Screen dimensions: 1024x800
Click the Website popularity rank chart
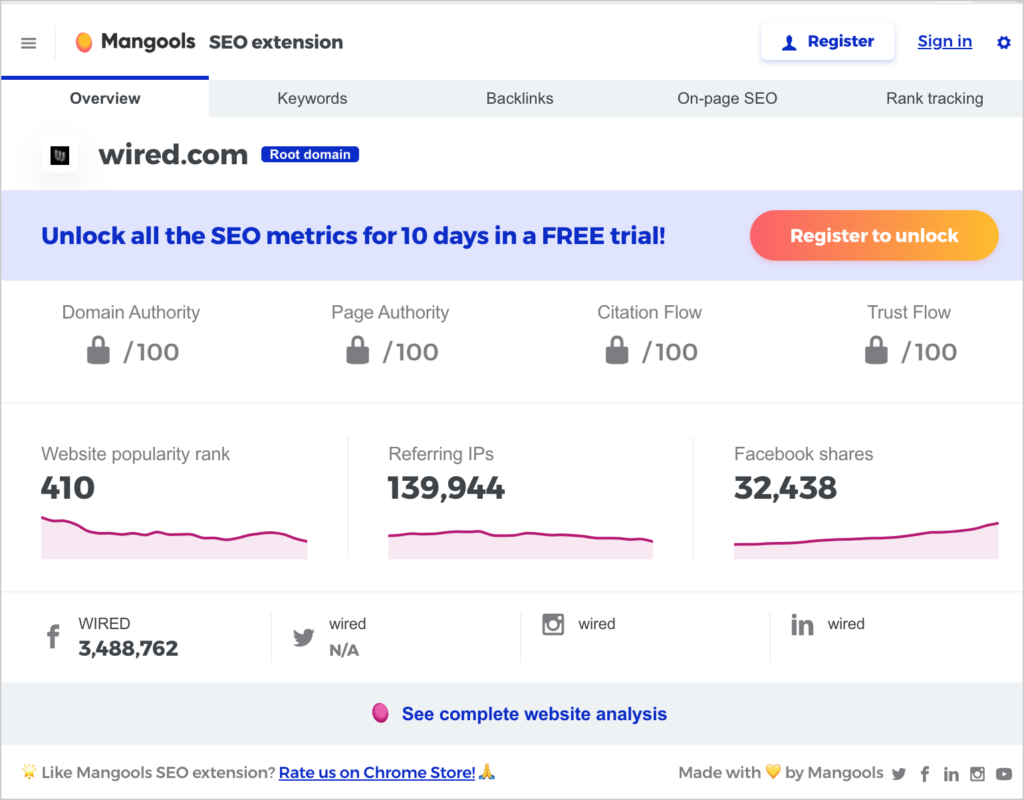tap(174, 537)
